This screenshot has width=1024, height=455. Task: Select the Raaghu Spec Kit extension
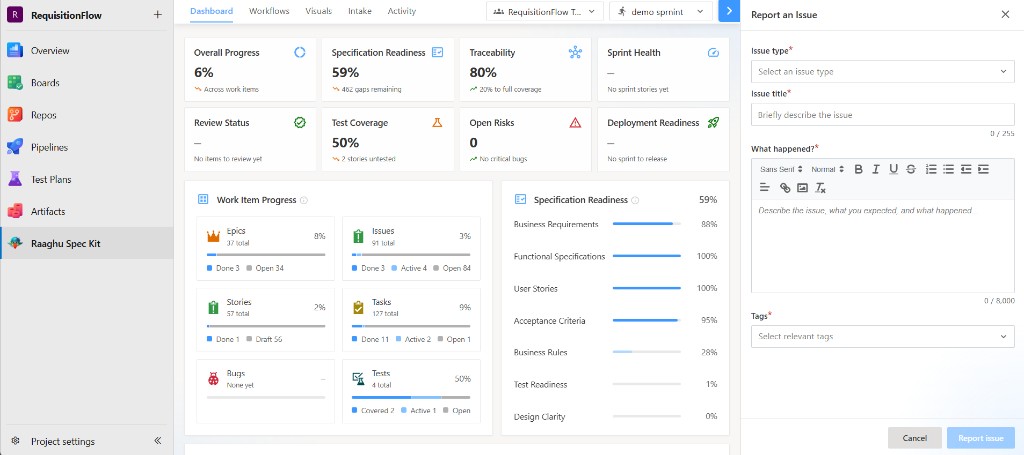pyautogui.click(x=87, y=243)
